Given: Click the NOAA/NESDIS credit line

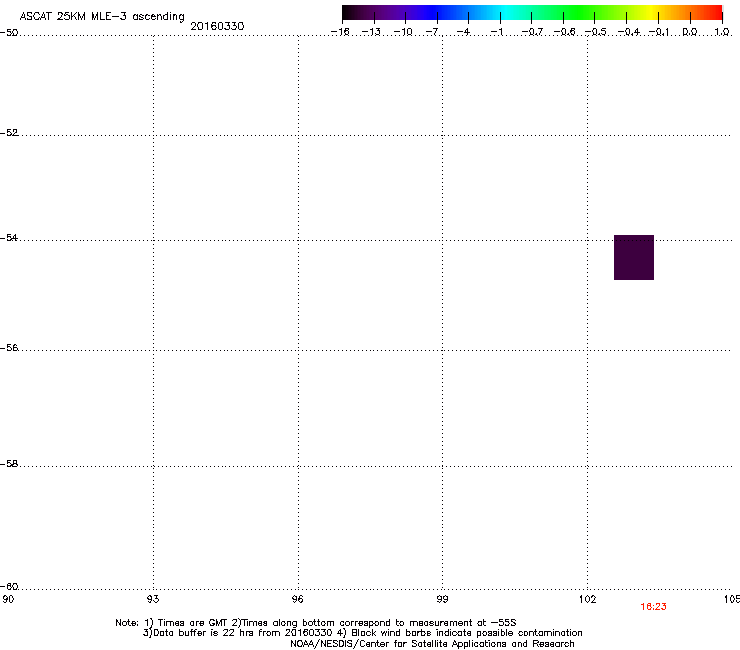Looking at the screenshot, I should 432,644.
